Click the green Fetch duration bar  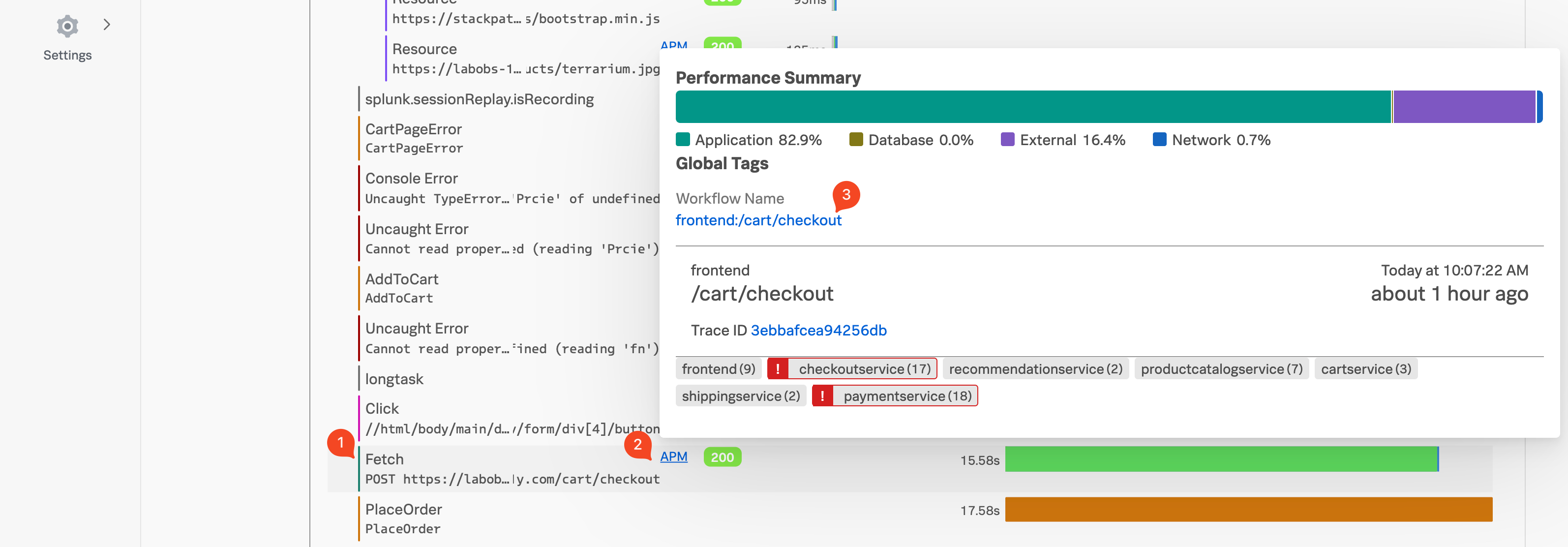[x=1220, y=459]
